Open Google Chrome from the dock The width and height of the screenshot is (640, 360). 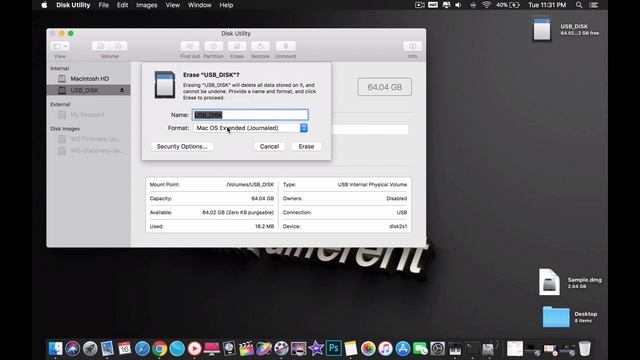(x=160, y=348)
